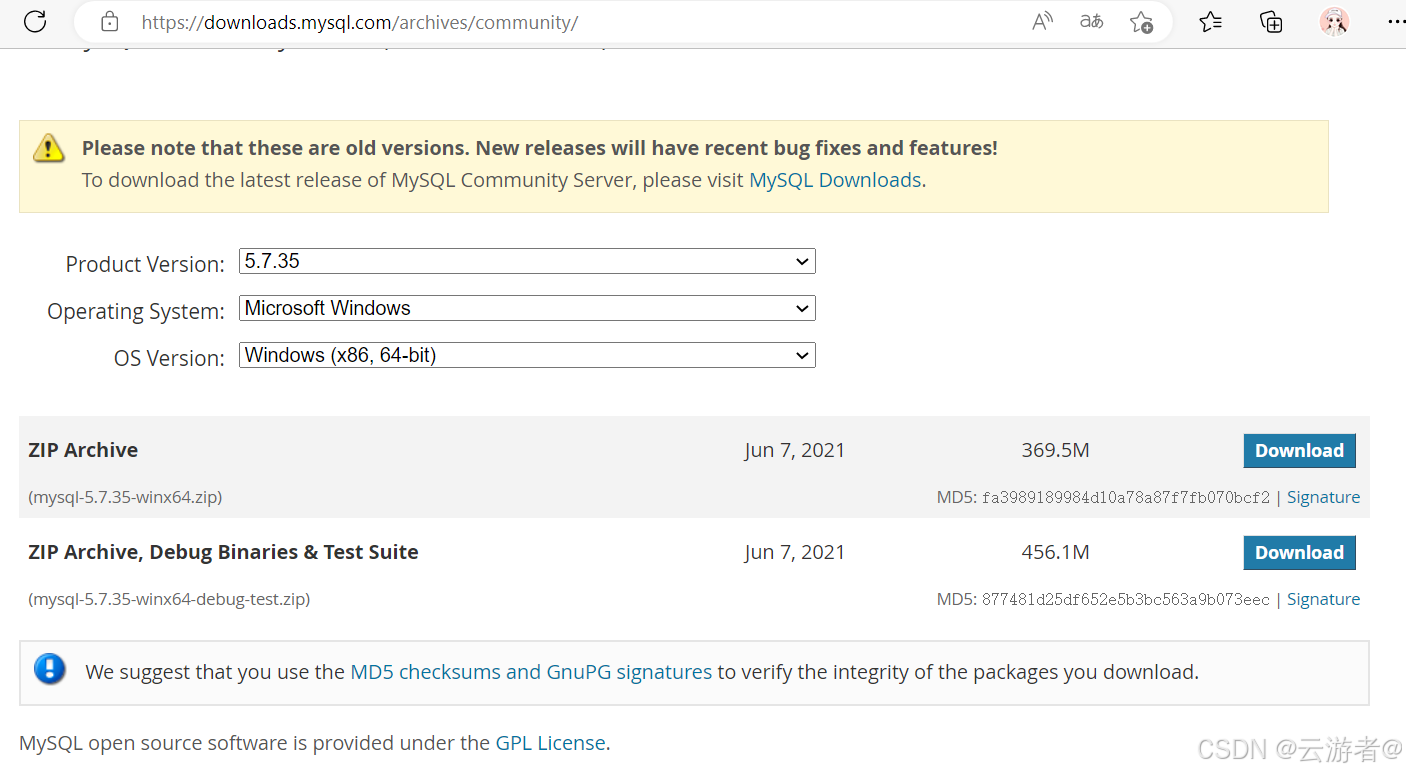The width and height of the screenshot is (1406, 775).
Task: Download the ZIP Archive 369.5M
Action: (x=1299, y=451)
